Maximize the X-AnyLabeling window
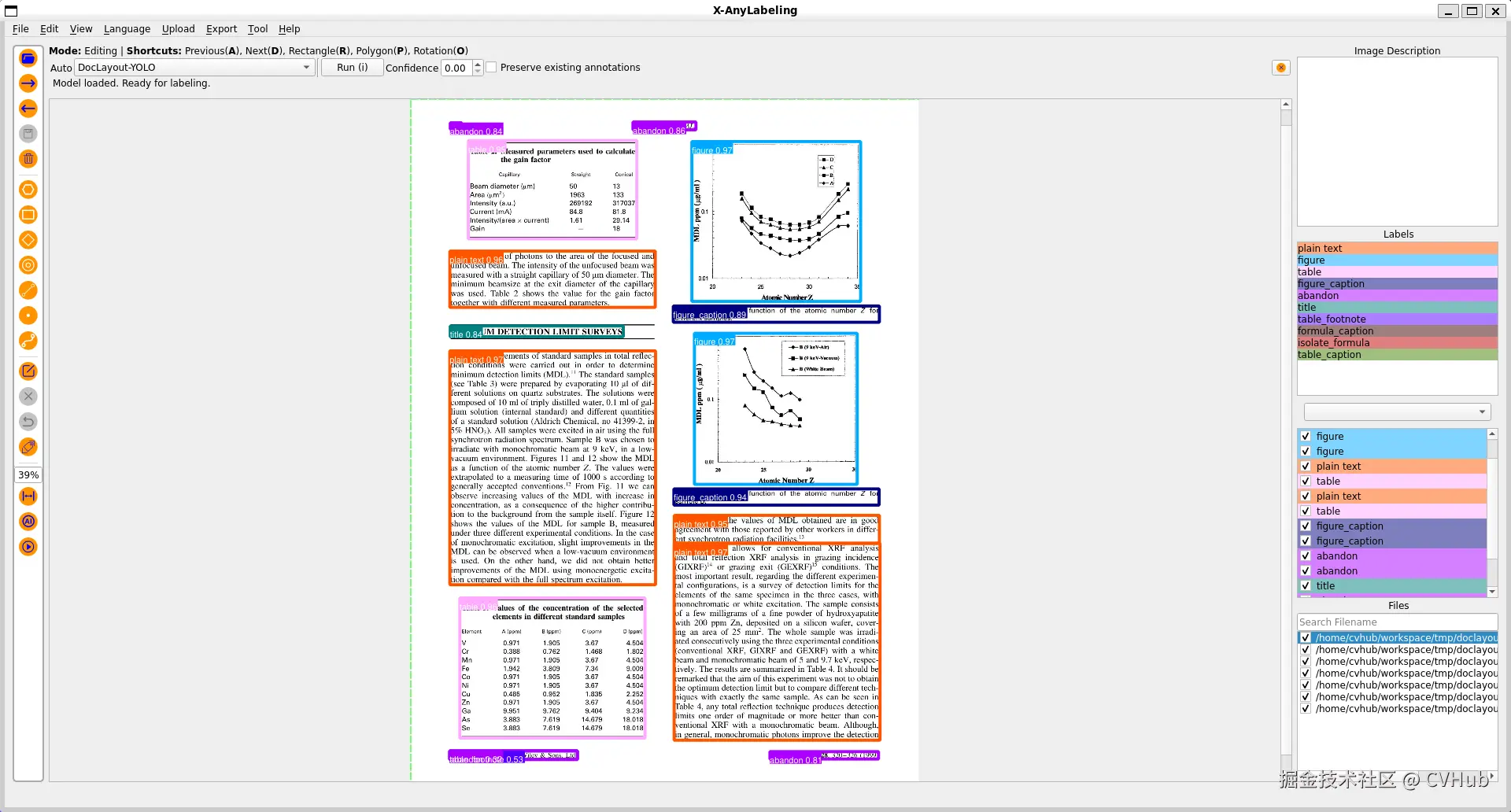Screen dimensions: 1511x812 click(1472, 11)
